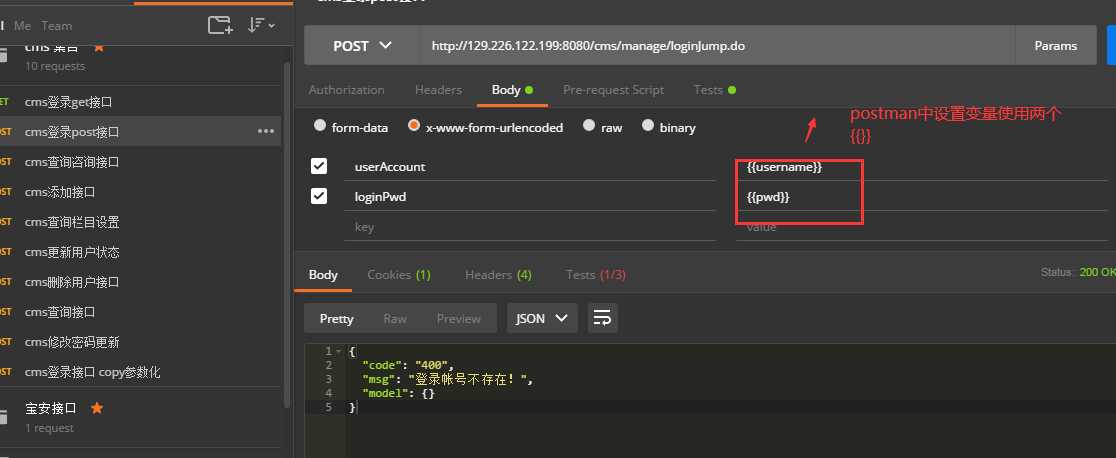The image size is (1116, 458).
Task: Click the Status 200 OK text
Action: point(1078,272)
